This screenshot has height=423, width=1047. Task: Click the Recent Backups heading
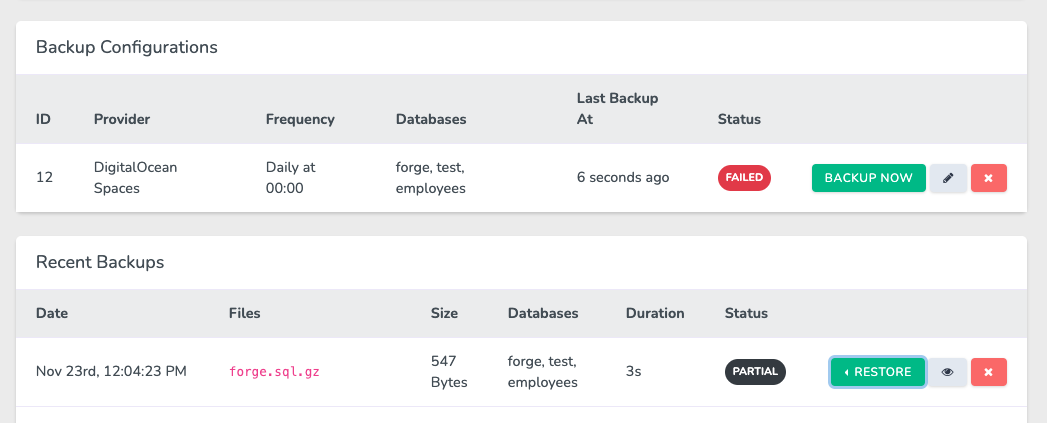(100, 262)
